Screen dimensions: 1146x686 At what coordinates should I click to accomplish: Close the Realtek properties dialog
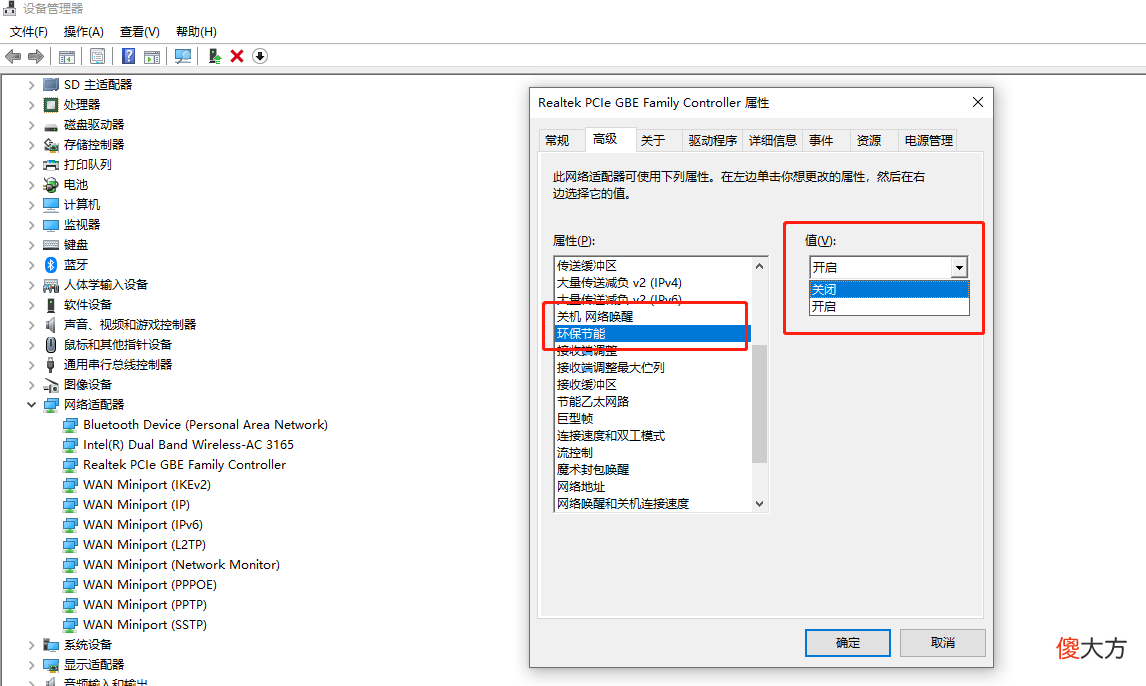pyautogui.click(x=978, y=102)
